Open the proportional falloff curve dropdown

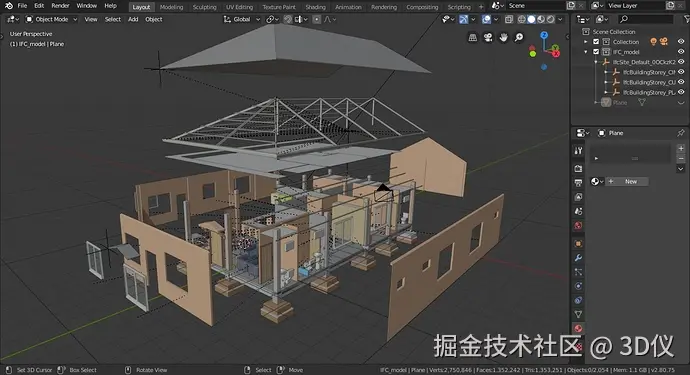pos(330,19)
